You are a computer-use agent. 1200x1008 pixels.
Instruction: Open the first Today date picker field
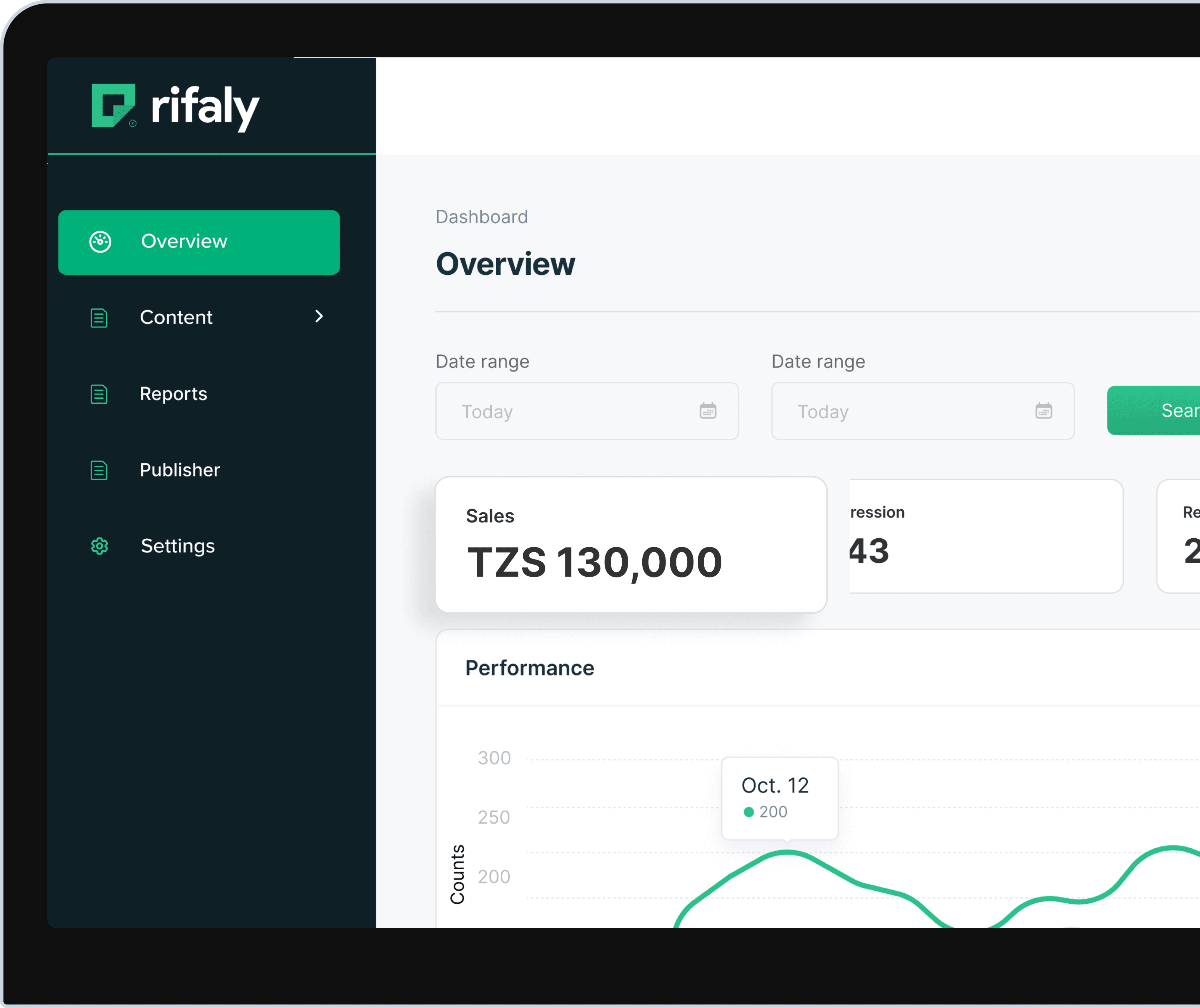pos(571,411)
